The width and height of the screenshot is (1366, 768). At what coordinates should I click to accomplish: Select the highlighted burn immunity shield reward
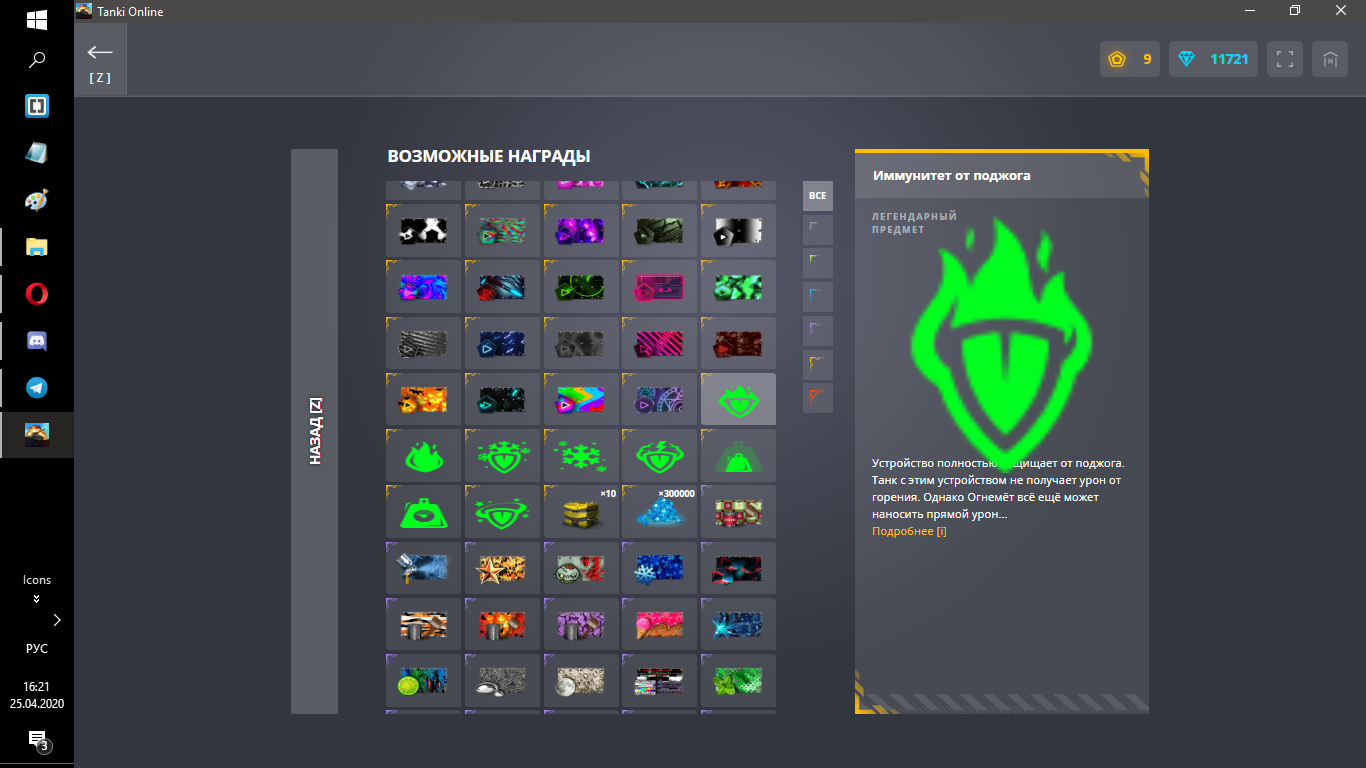click(738, 400)
